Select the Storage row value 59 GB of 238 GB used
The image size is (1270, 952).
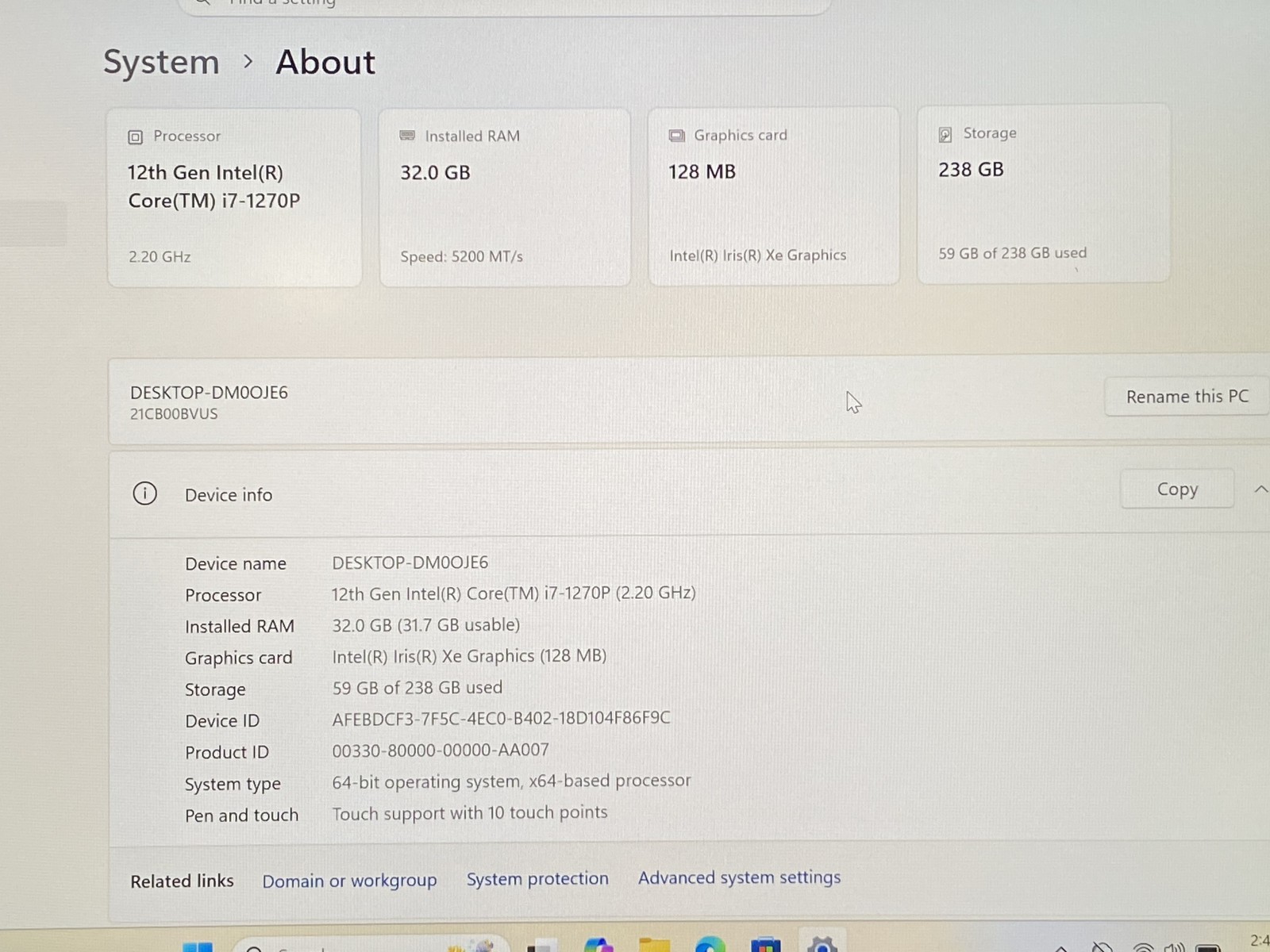417,688
